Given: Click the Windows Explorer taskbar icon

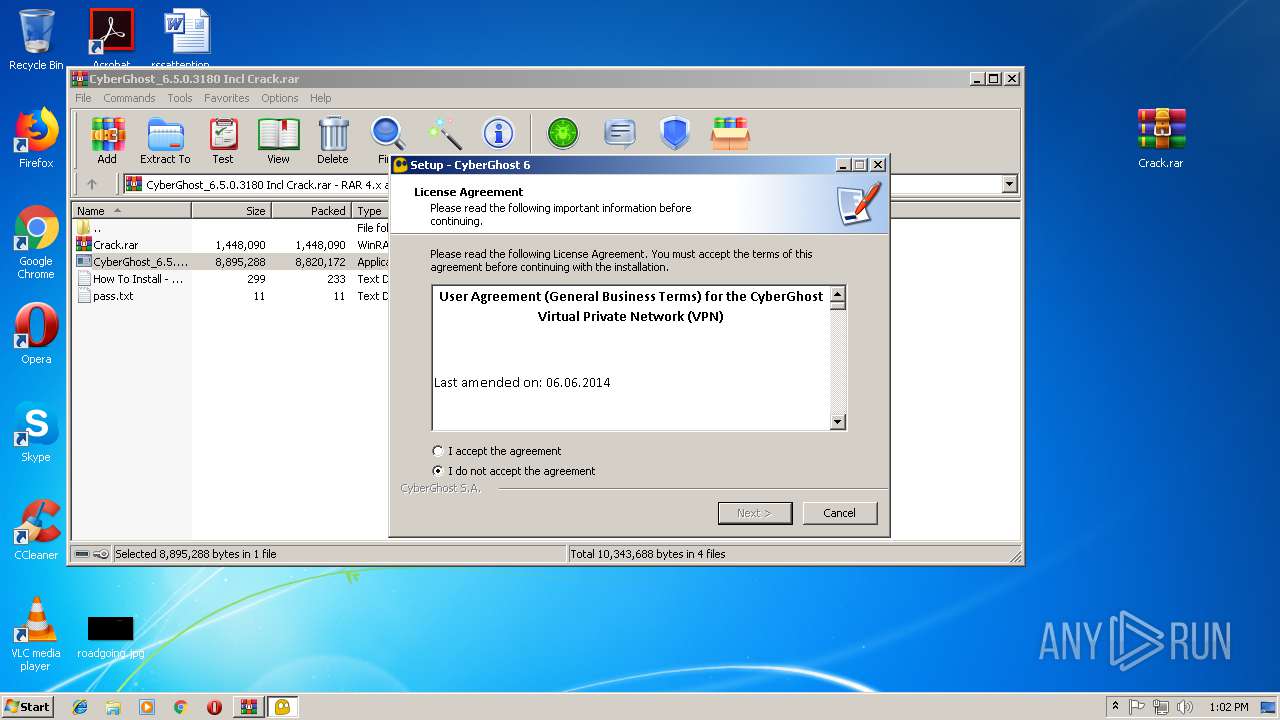Looking at the screenshot, I should tap(113, 707).
